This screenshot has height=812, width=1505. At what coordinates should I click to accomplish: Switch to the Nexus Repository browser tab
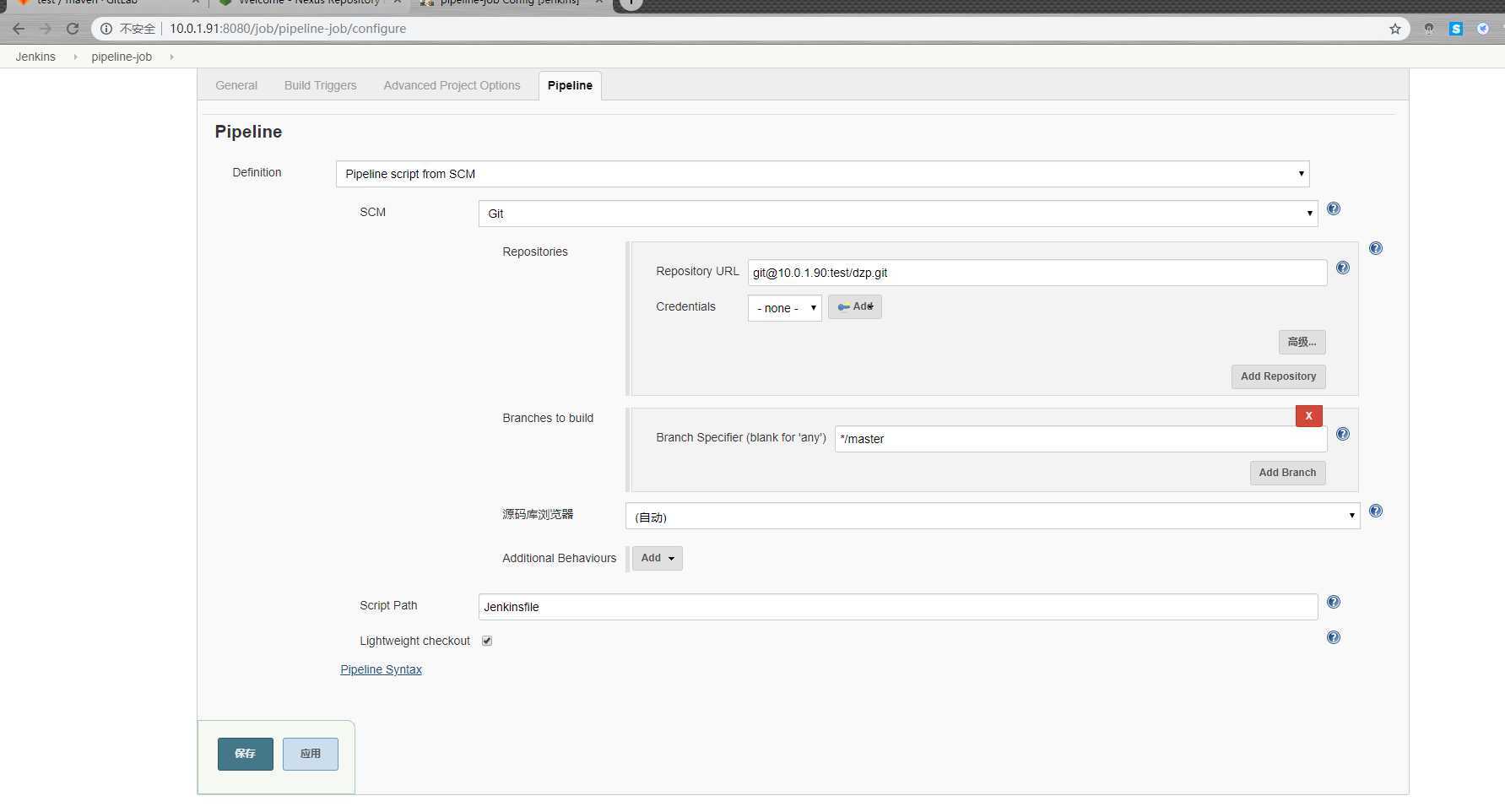tap(311, 3)
